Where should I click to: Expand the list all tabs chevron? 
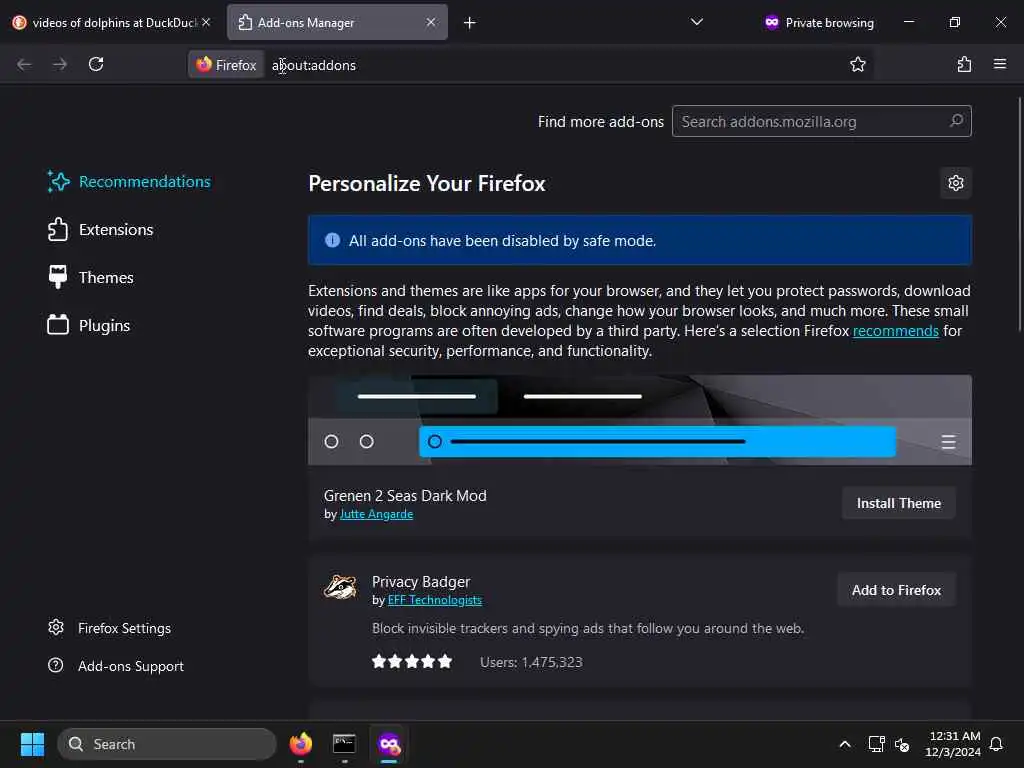pyautogui.click(x=697, y=22)
